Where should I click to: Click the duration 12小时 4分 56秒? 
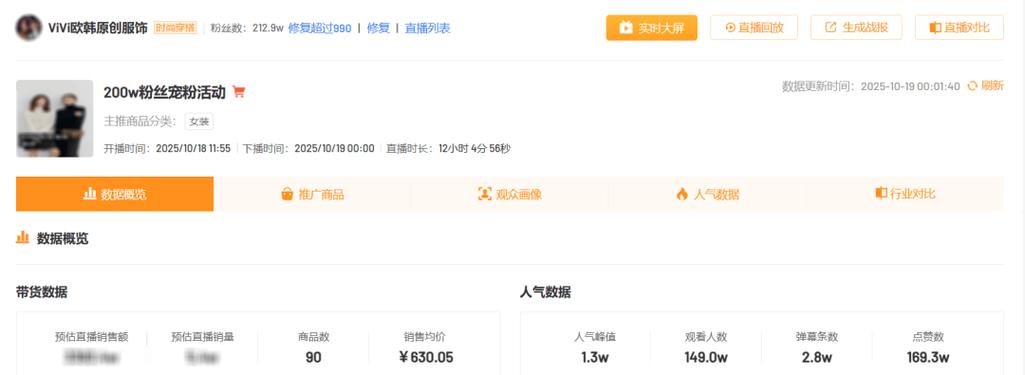tap(474, 148)
